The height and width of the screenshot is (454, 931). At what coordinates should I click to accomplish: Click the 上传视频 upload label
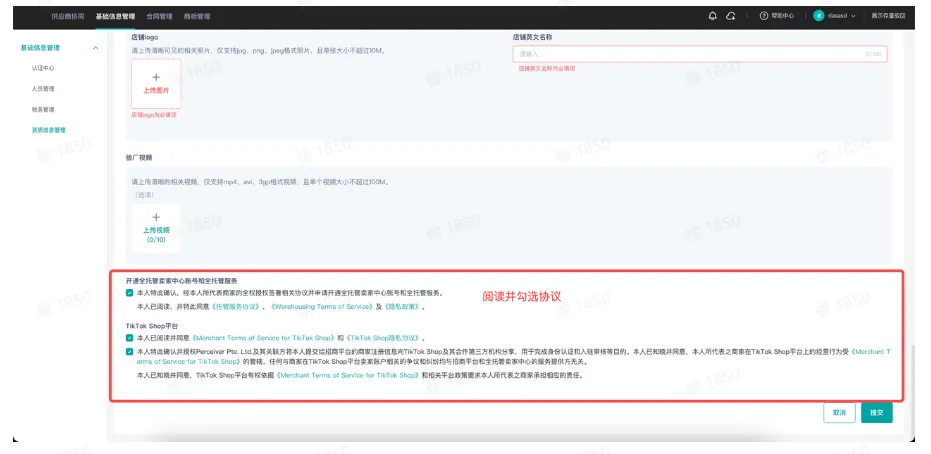pos(156,230)
